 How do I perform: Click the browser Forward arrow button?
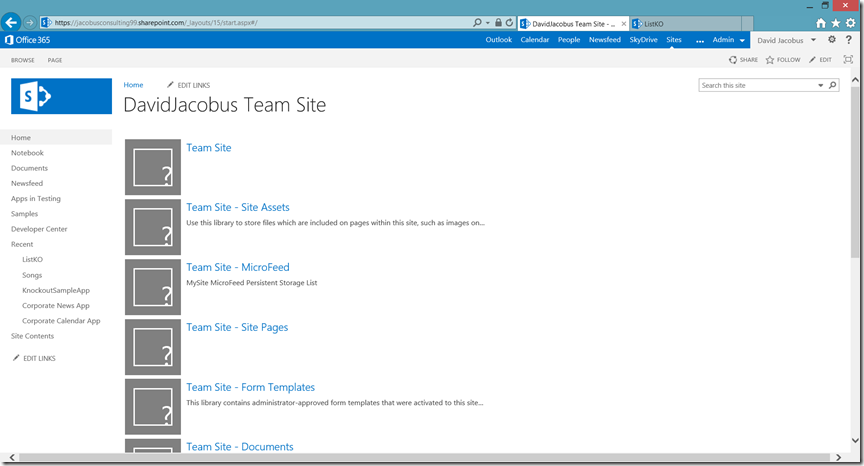tap(30, 23)
